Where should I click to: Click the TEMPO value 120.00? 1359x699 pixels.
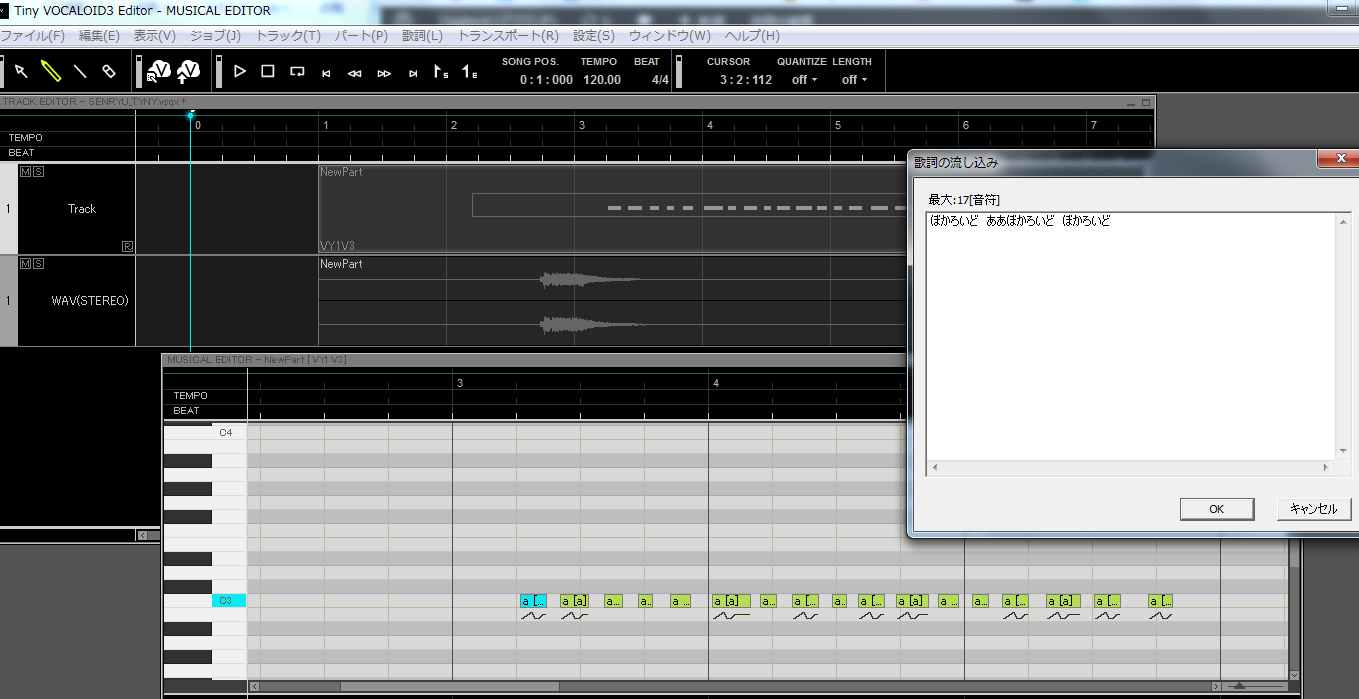[602, 80]
